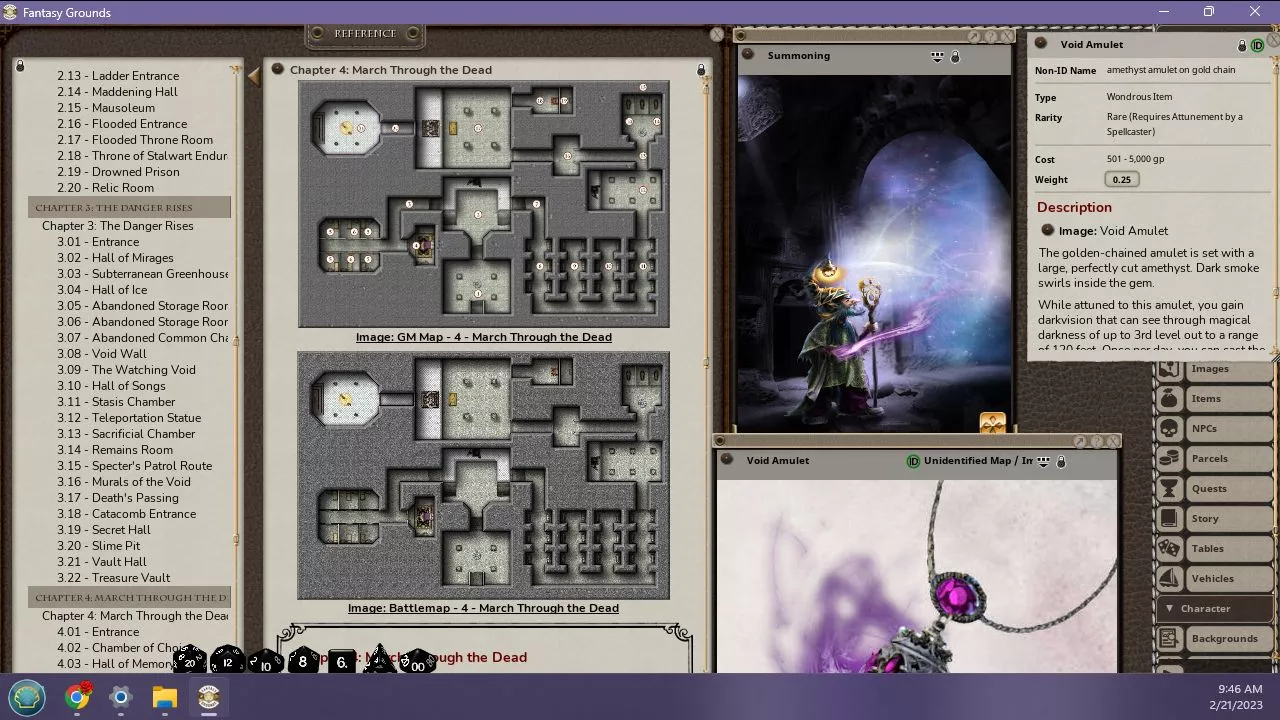Collapse Chapter 4: March Through the Dead header
Screen dimensions: 1280x720
click(130, 597)
